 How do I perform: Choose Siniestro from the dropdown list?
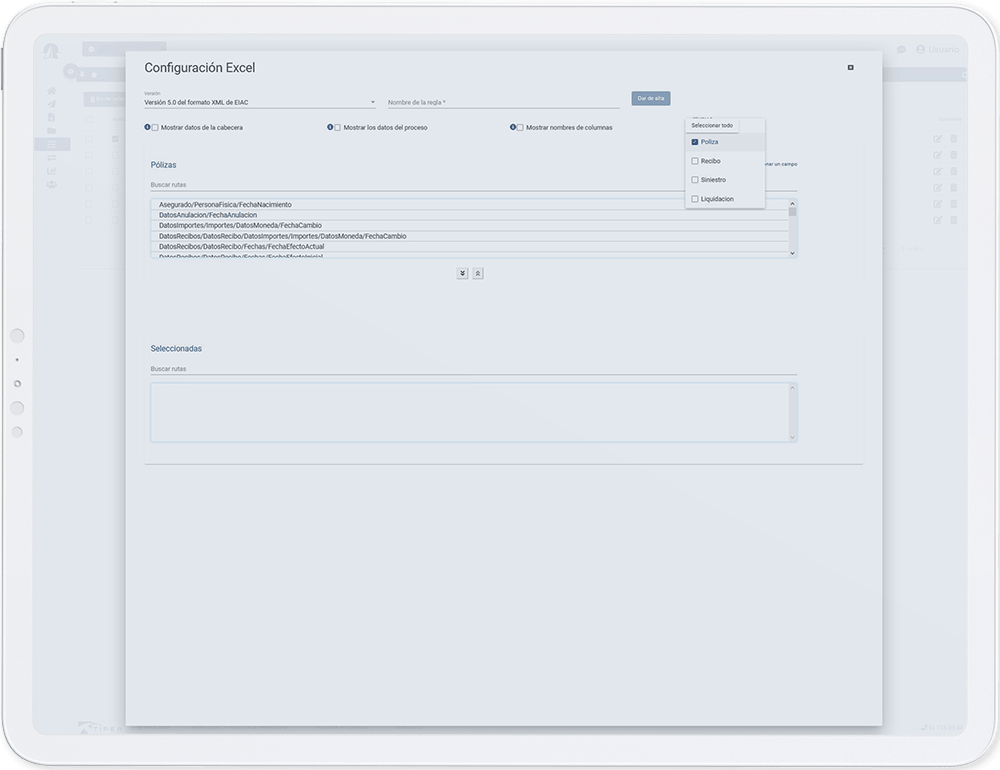click(695, 180)
